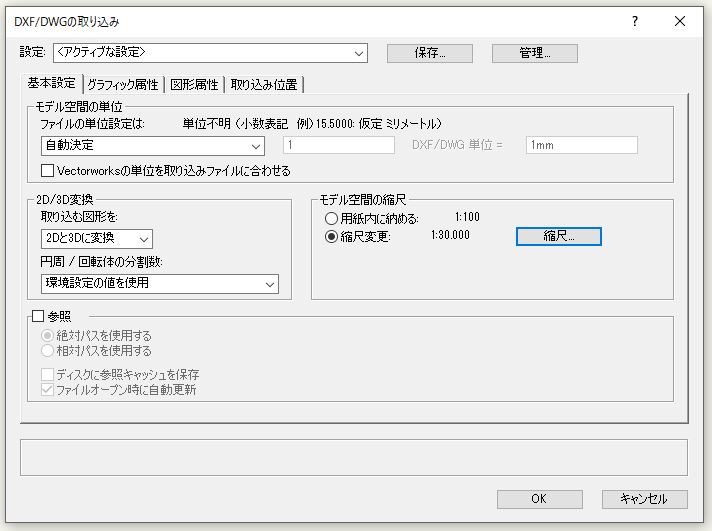The height and width of the screenshot is (531, 712).
Task: Check ディスクに参照キャッシュを保存
Action: 47,375
